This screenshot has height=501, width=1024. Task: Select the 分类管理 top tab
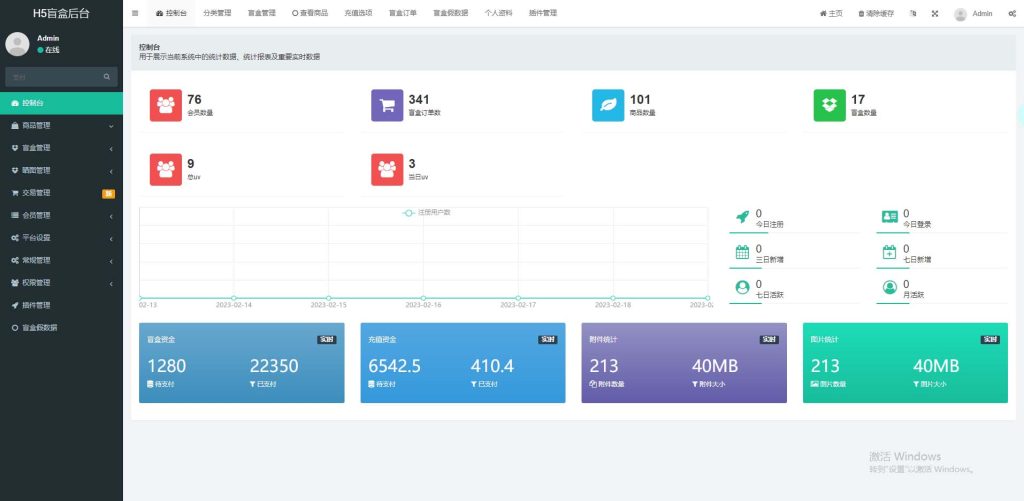(x=217, y=13)
